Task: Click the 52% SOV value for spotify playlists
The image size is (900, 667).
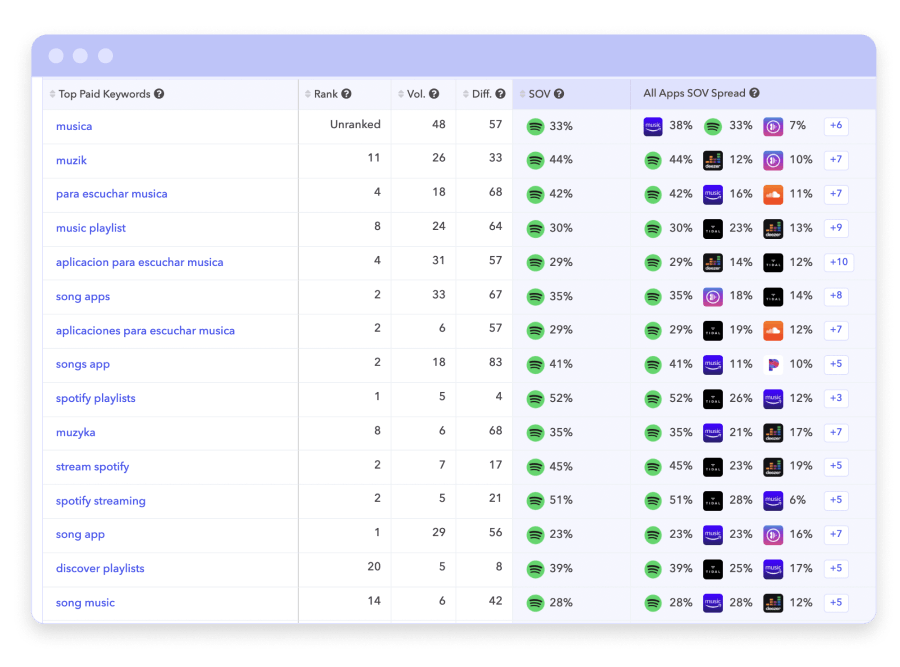Action: click(561, 398)
